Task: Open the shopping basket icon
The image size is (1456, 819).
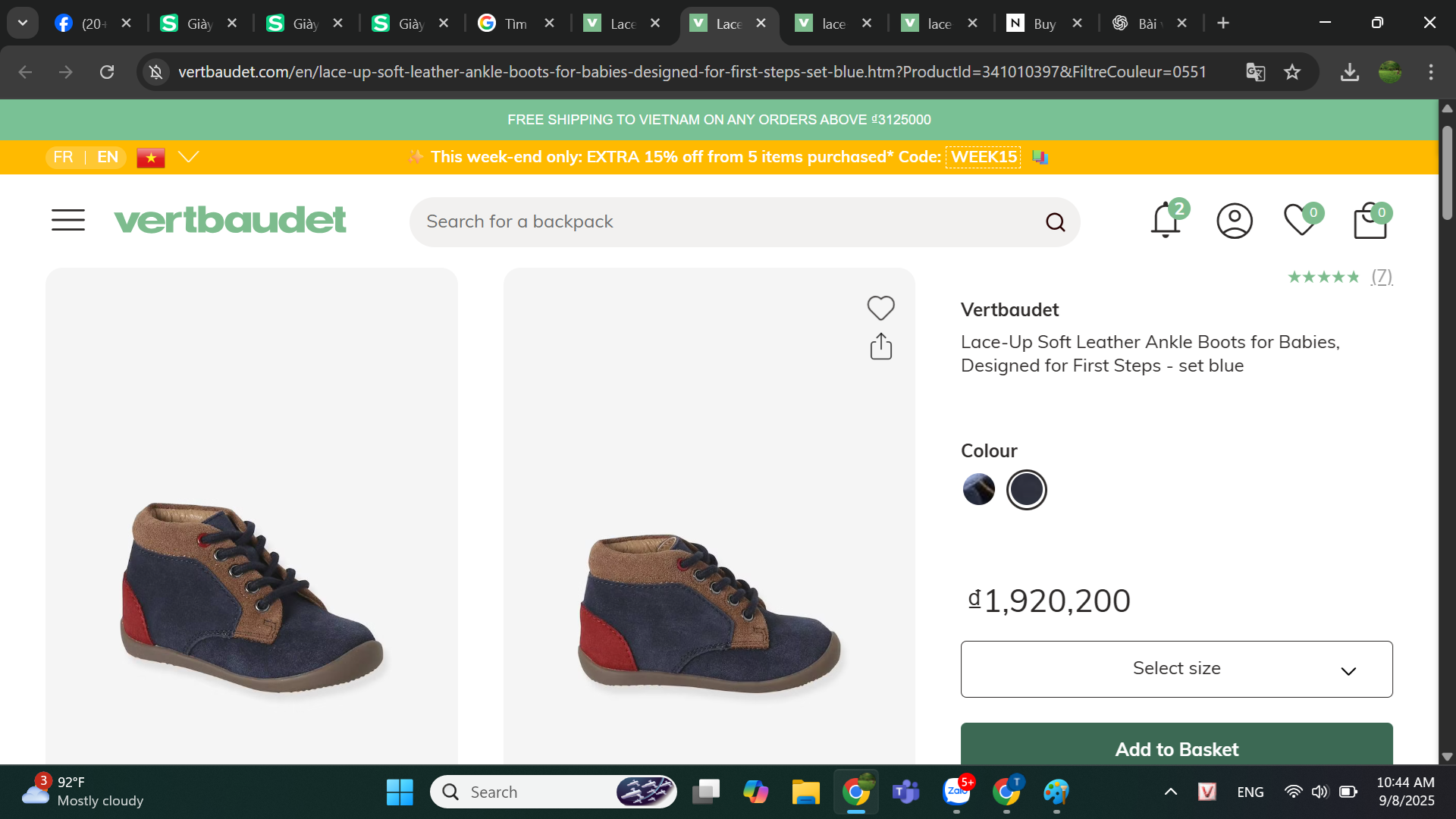Action: pos(1370,221)
